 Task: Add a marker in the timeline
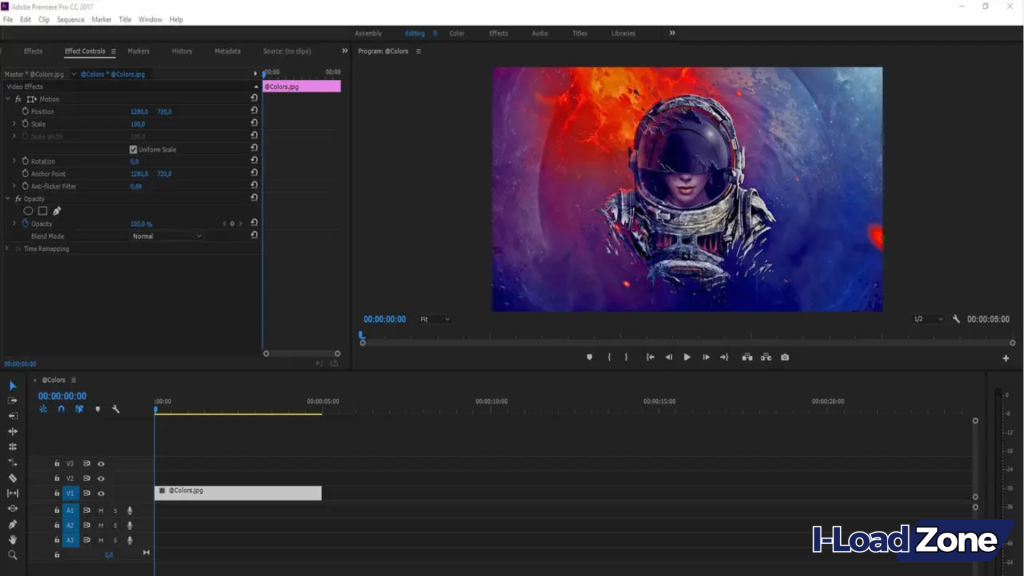coord(98,409)
